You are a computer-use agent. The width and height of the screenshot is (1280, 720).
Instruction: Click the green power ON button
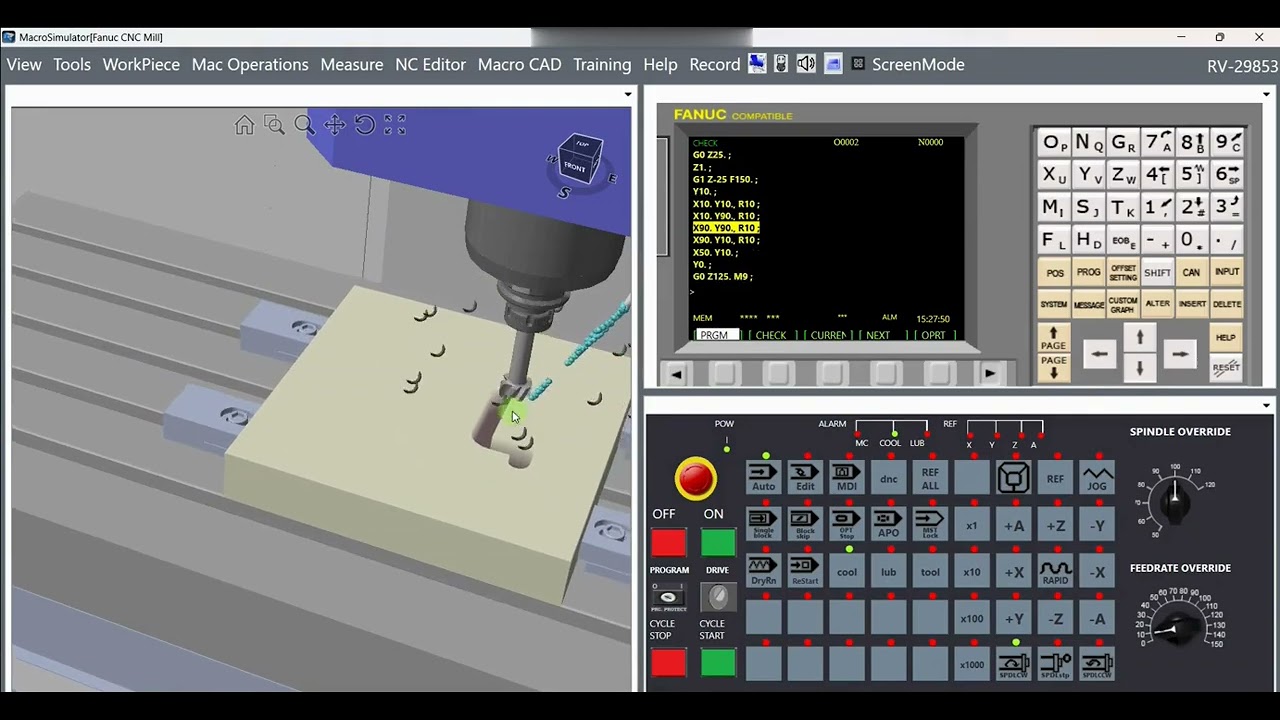[717, 542]
